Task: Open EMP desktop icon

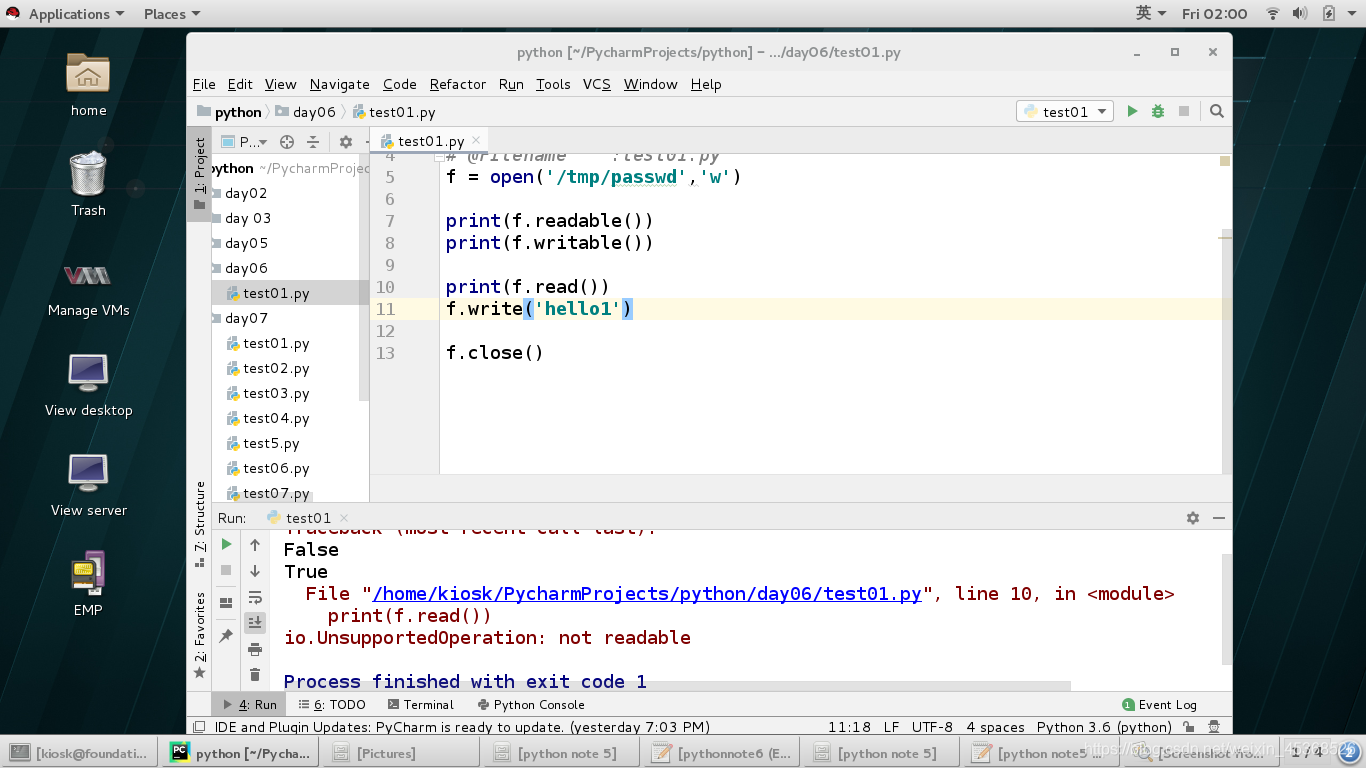Action: tap(88, 583)
